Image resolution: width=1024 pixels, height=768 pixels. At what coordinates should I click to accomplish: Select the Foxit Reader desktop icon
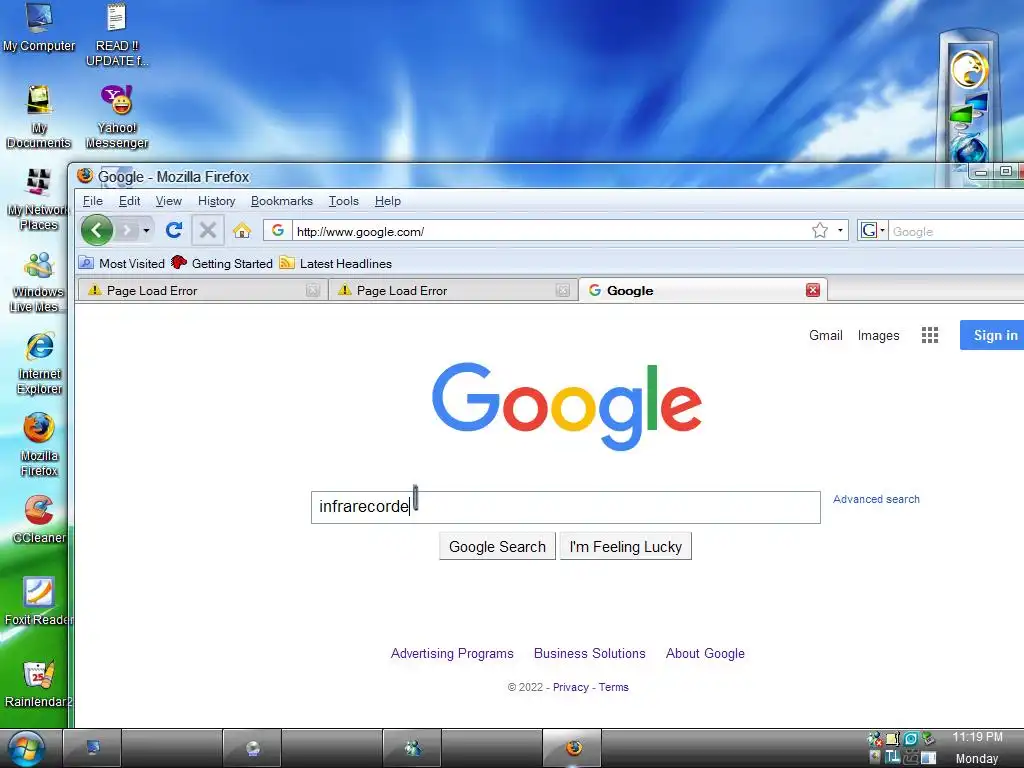pyautogui.click(x=39, y=601)
